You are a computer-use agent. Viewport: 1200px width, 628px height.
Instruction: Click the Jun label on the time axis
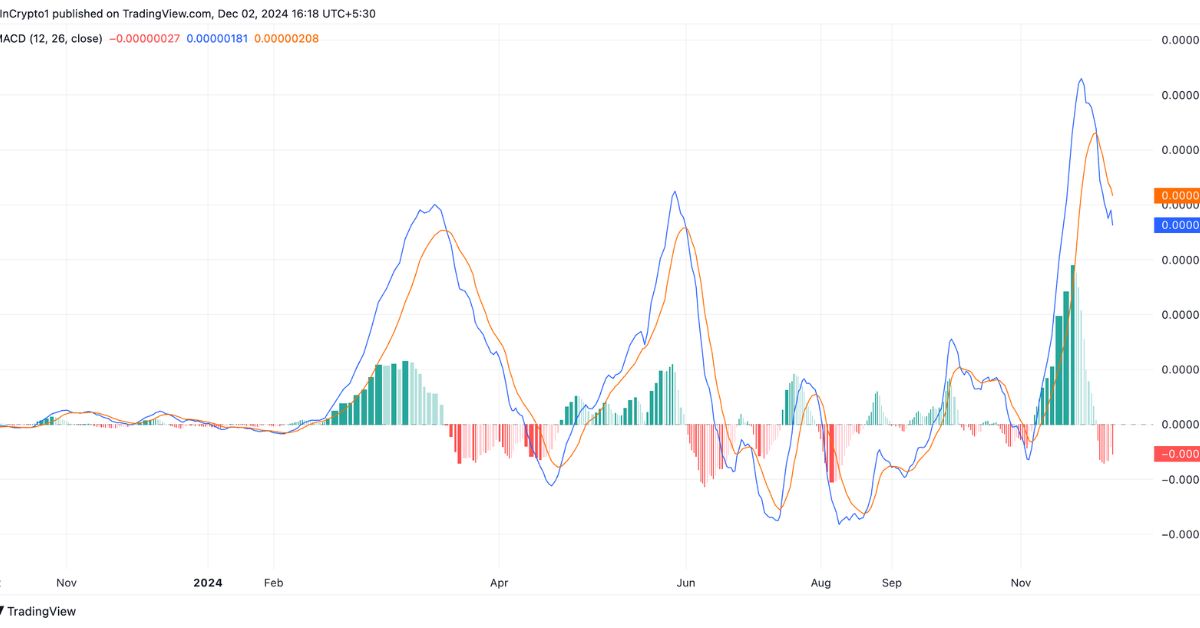(686, 582)
